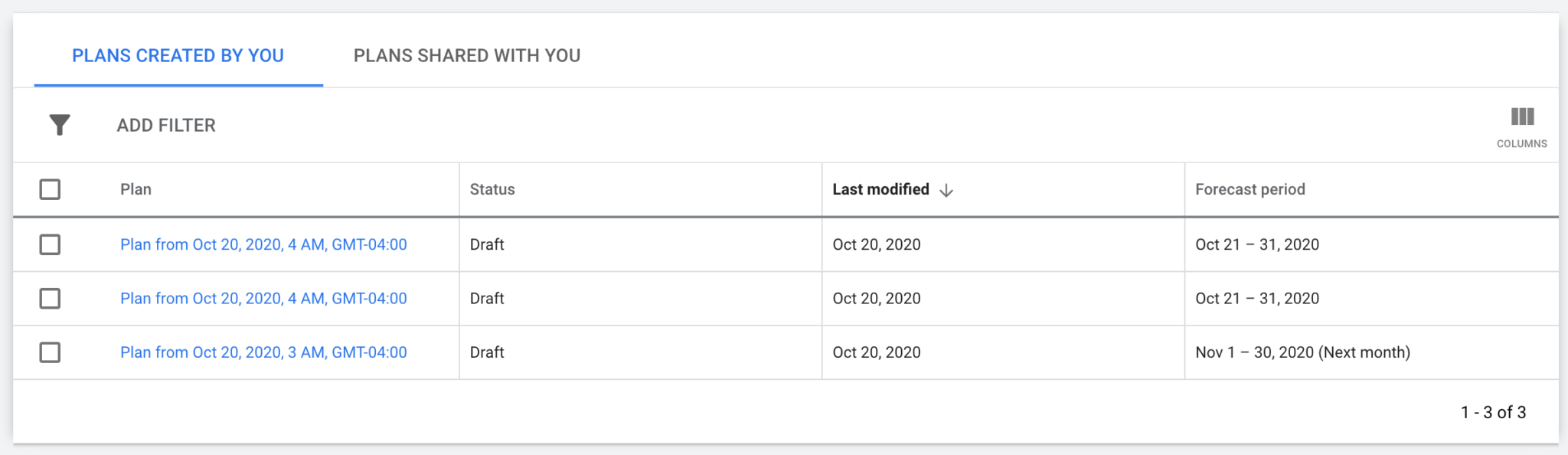This screenshot has width=1568, height=455.
Task: Click the Status column header
Action: [x=493, y=189]
